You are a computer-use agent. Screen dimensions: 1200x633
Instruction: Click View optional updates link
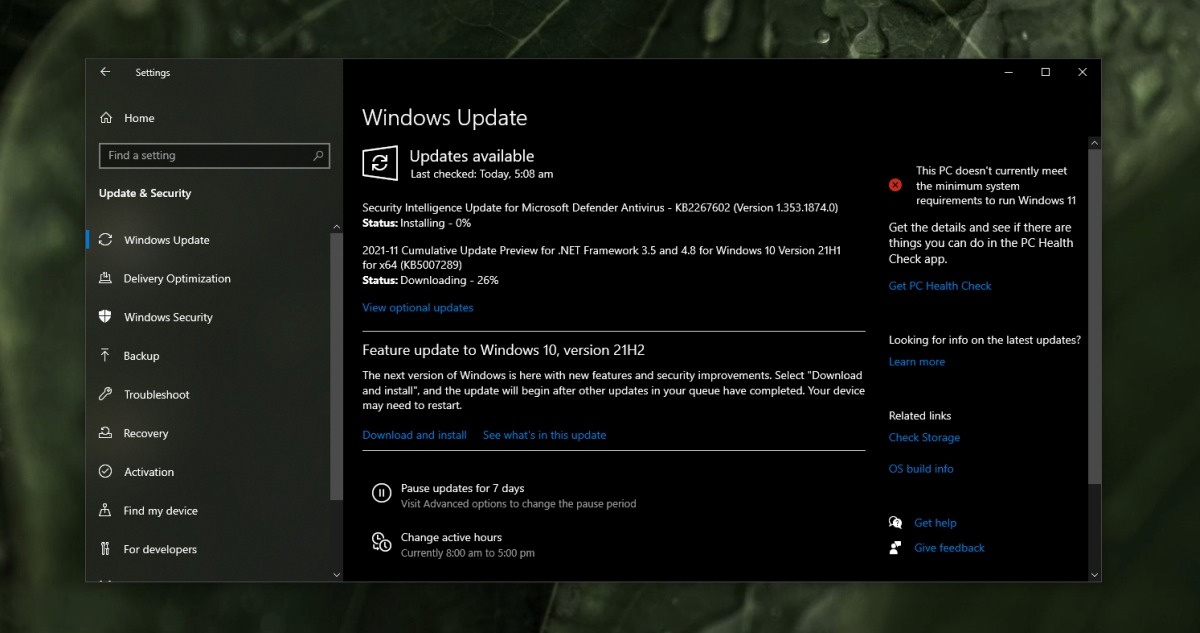click(418, 308)
